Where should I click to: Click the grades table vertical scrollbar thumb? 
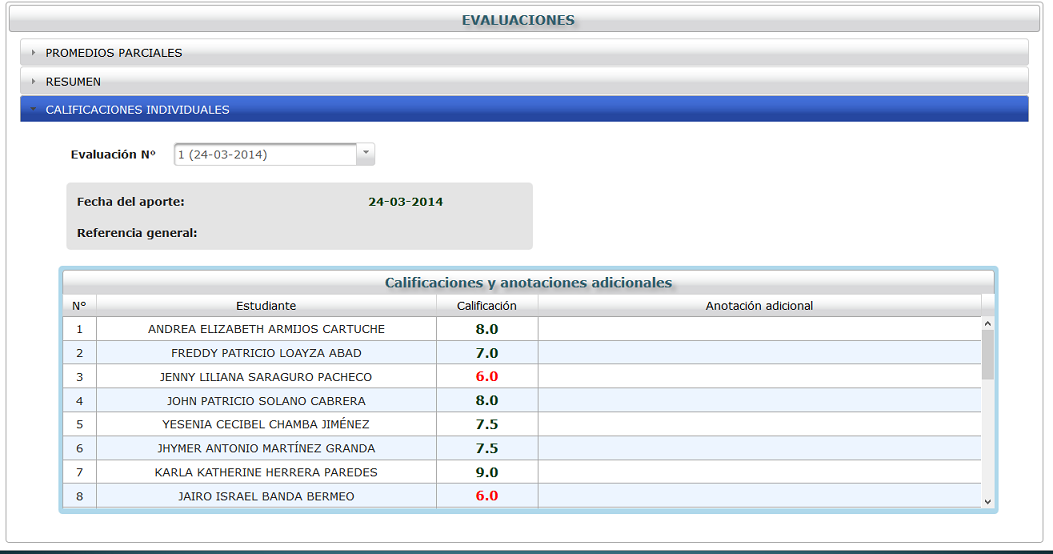pyautogui.click(x=987, y=355)
